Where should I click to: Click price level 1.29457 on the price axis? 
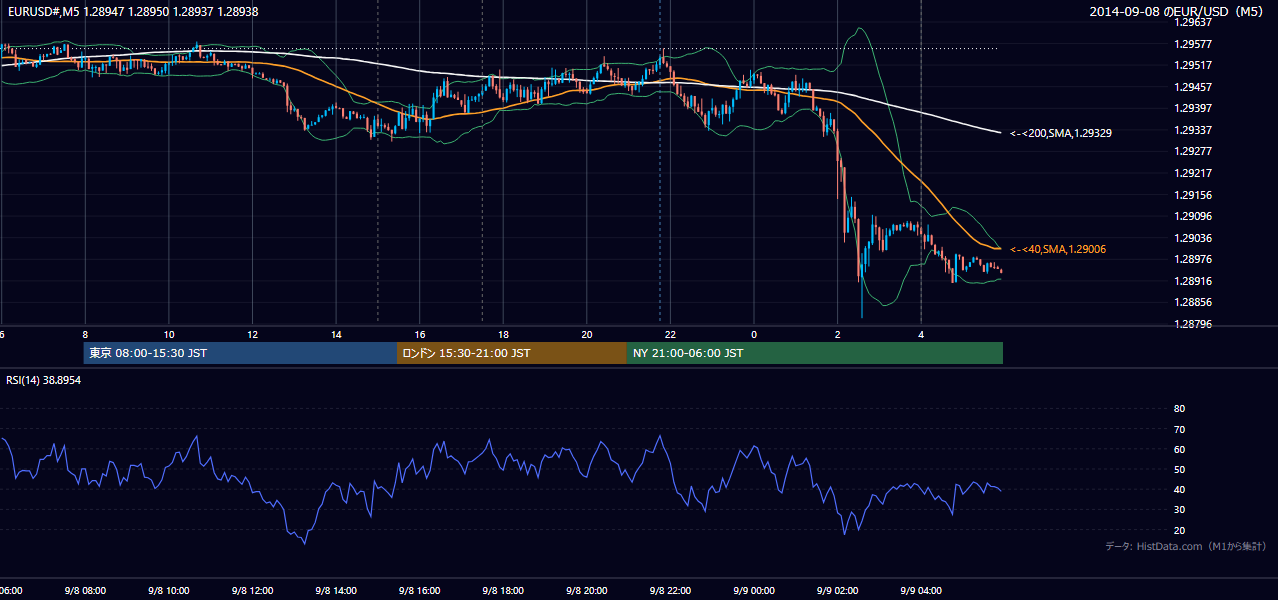[x=1192, y=87]
